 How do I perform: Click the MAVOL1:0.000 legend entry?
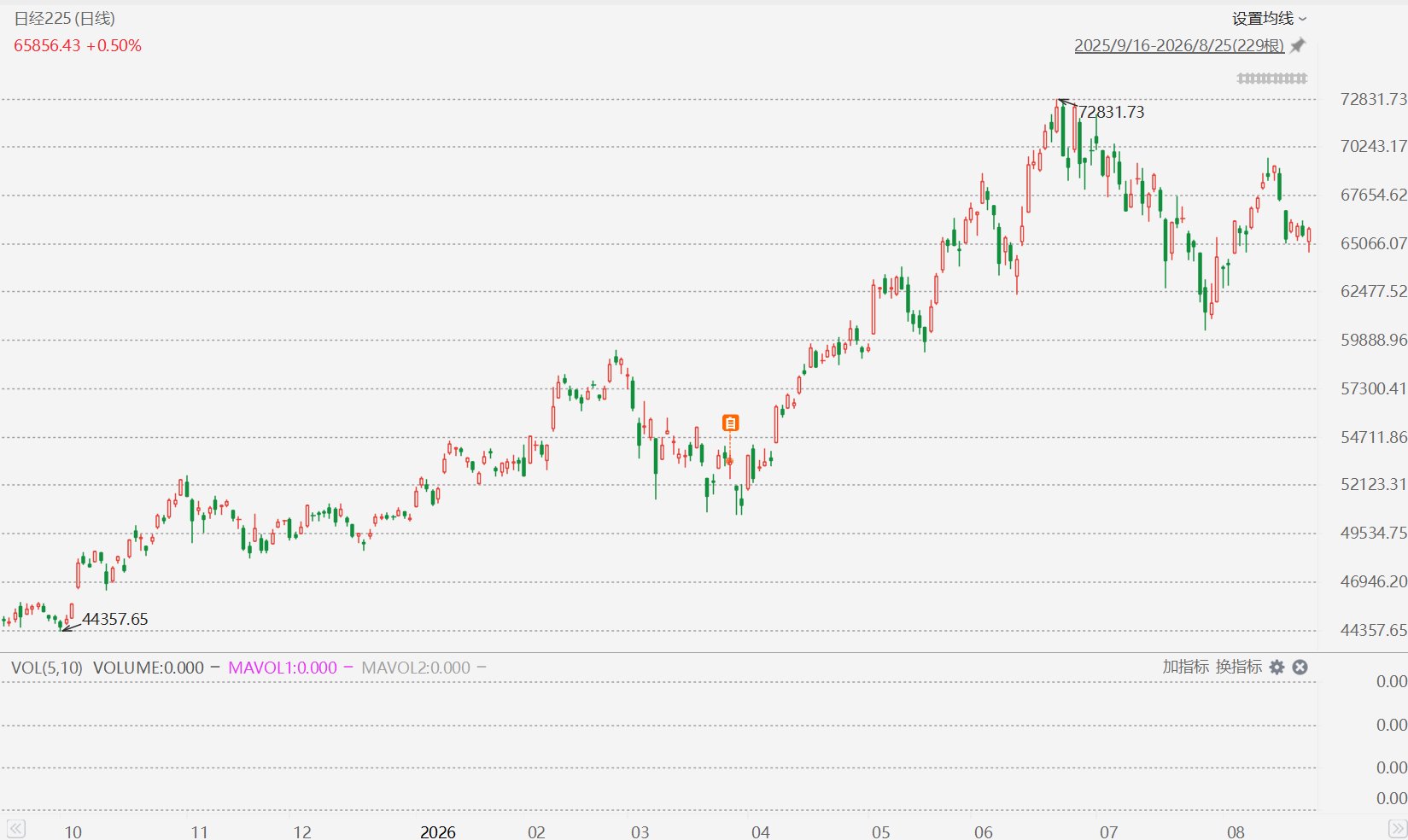[283, 668]
